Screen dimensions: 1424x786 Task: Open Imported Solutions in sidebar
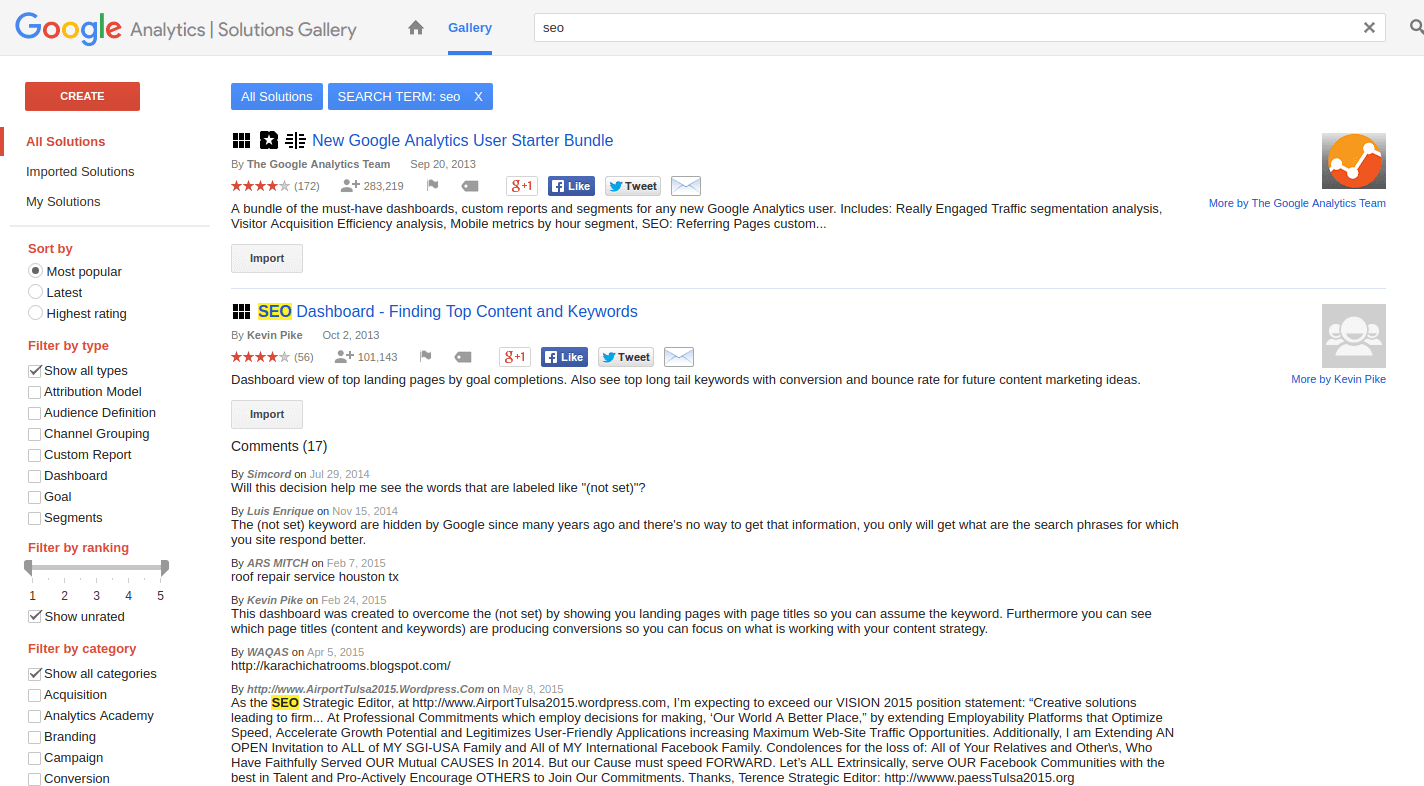click(x=80, y=171)
